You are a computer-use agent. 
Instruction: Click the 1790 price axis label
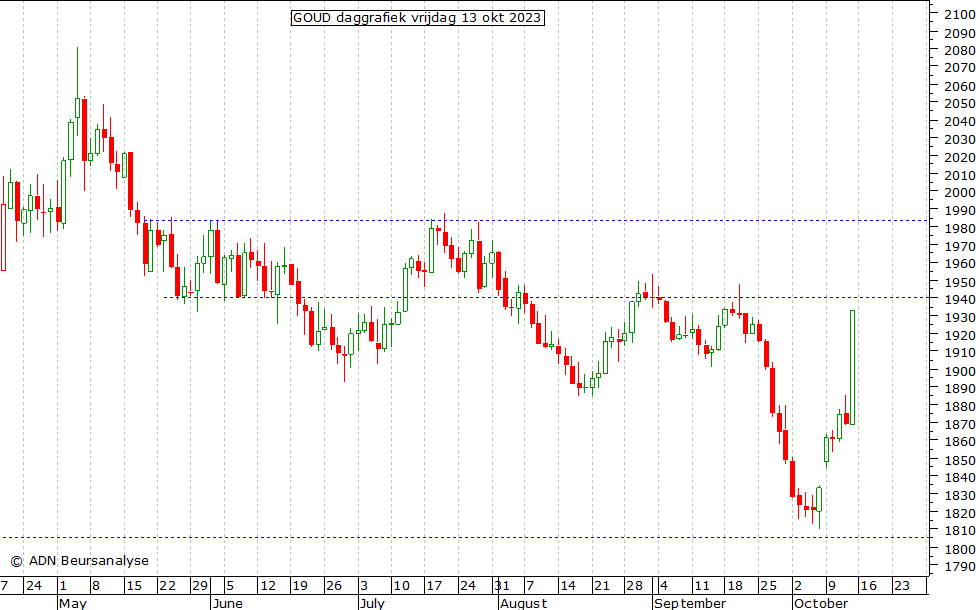point(959,567)
